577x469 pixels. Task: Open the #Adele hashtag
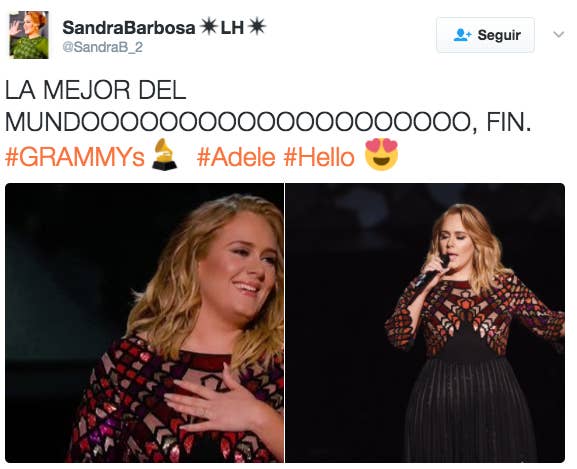(x=236, y=157)
